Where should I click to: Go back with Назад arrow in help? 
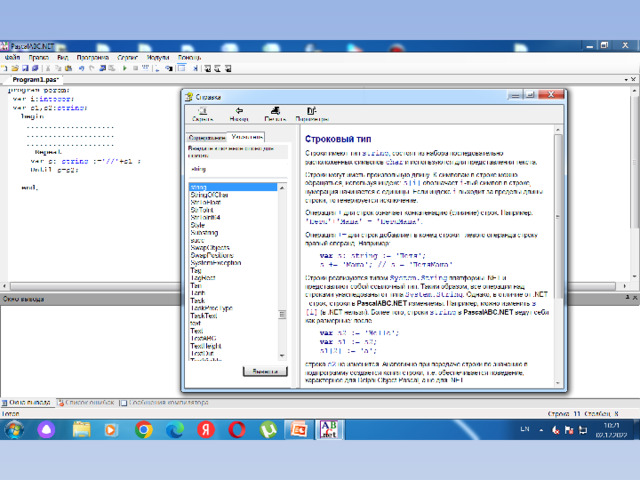[x=239, y=114]
